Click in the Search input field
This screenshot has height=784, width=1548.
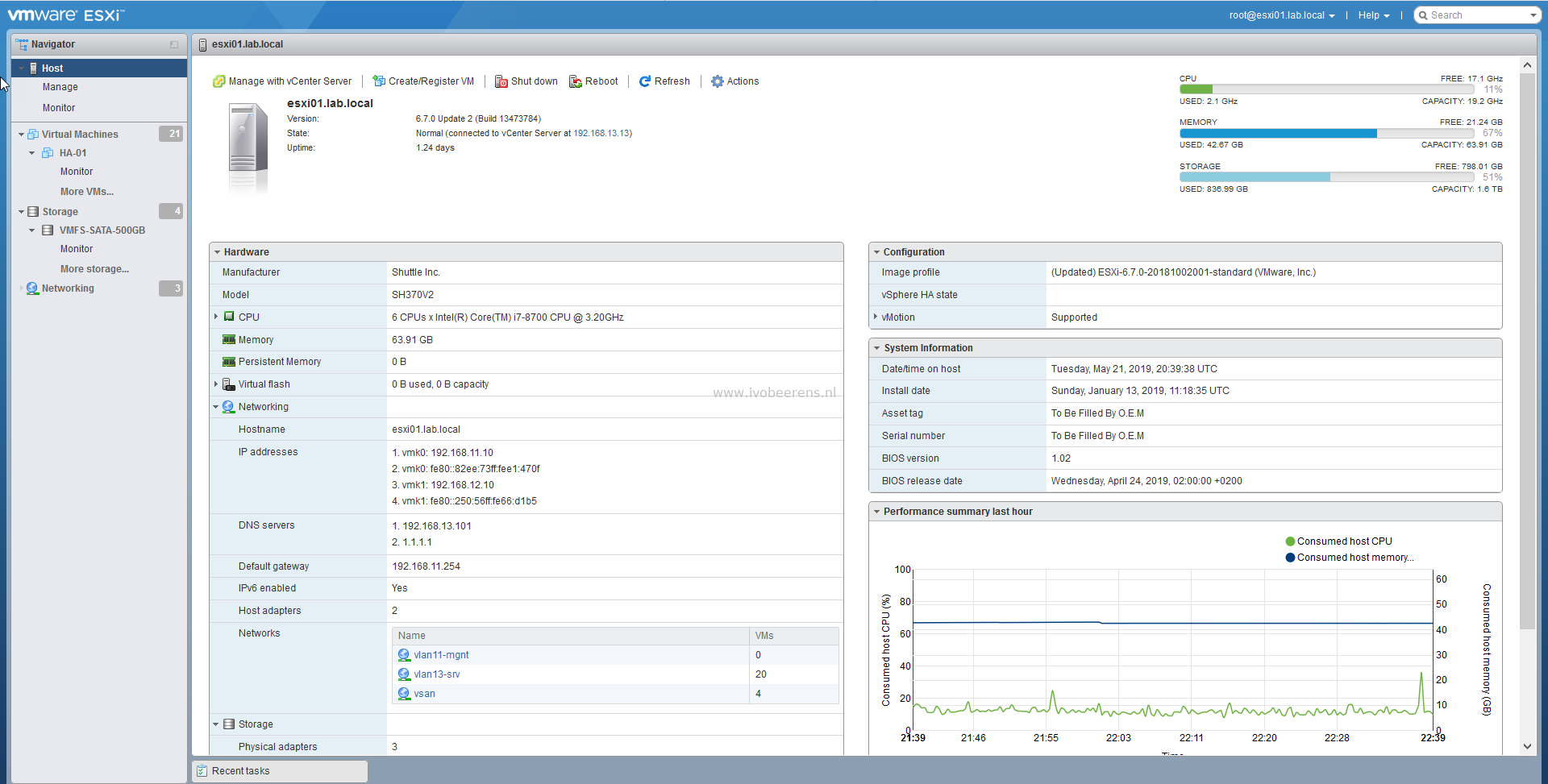coord(1475,15)
